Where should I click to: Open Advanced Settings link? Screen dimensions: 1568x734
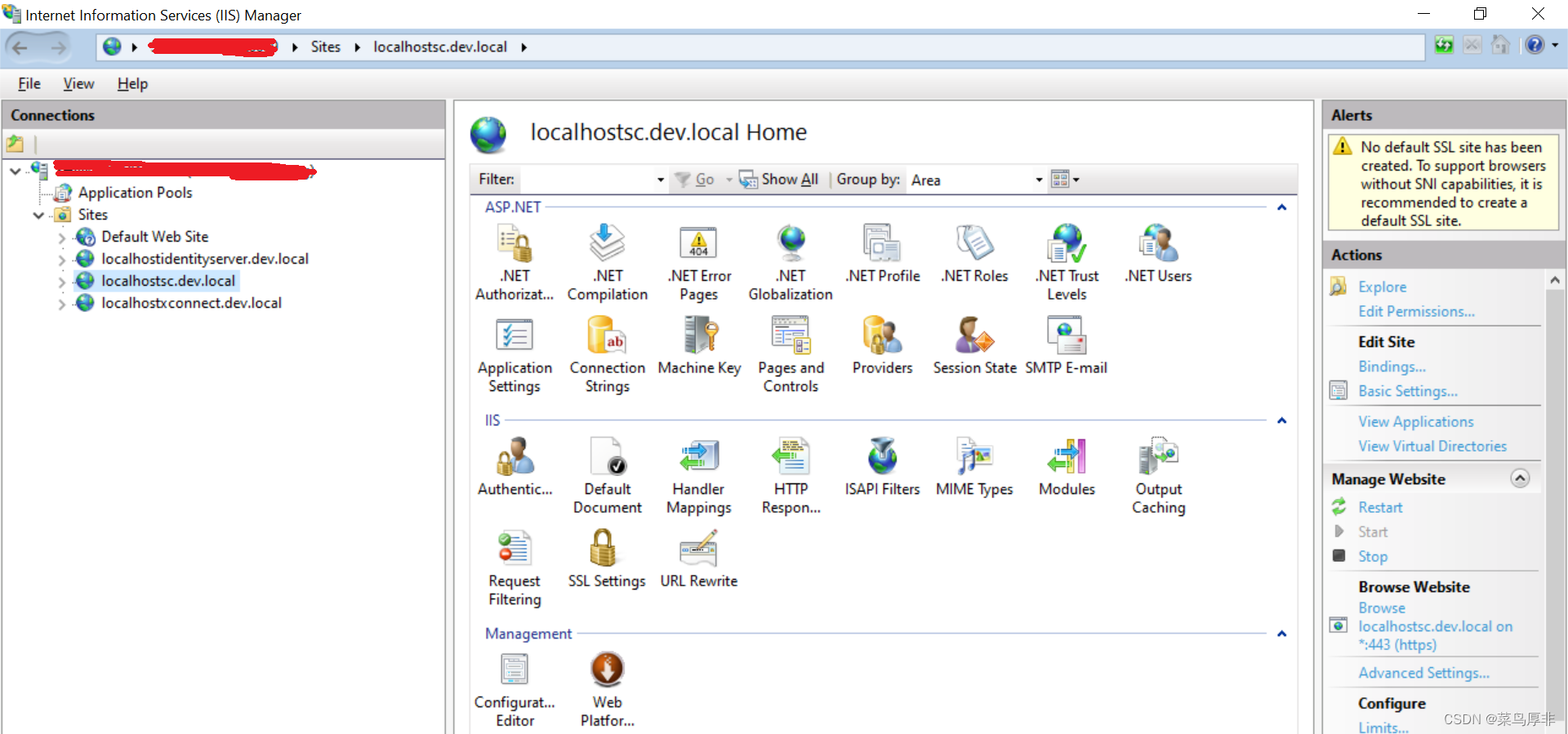(x=1423, y=673)
